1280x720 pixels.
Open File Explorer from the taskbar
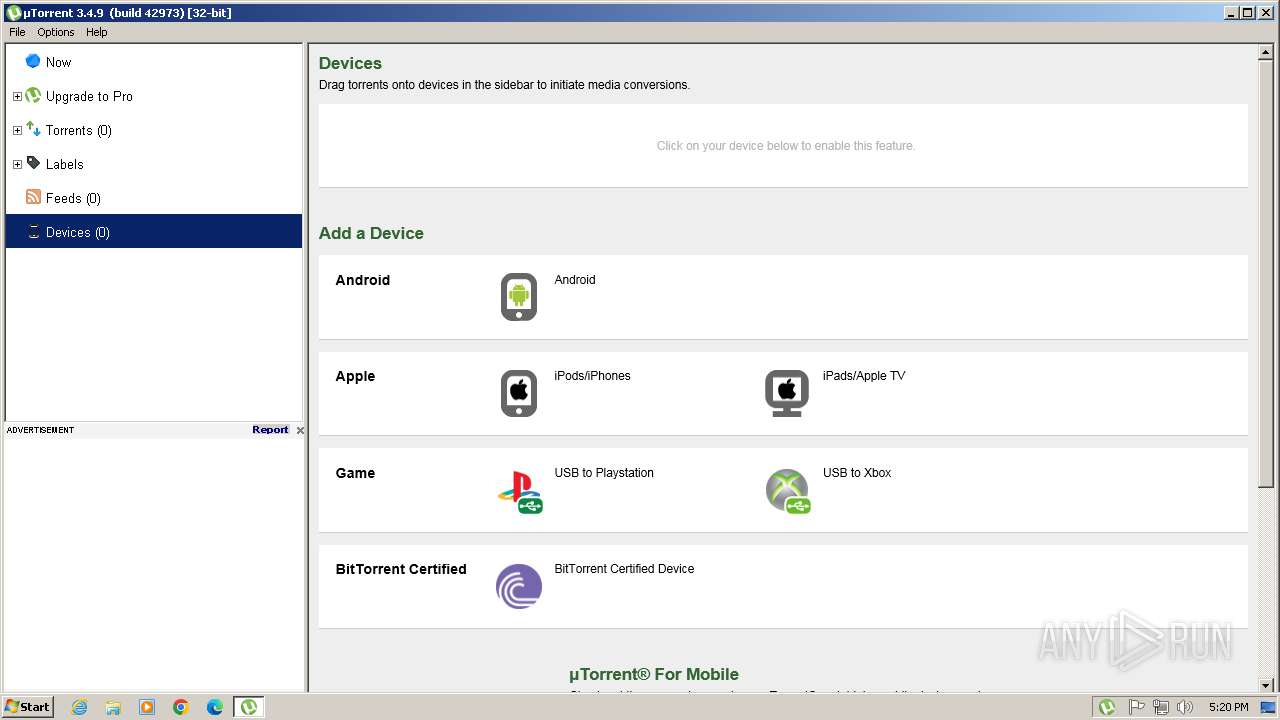113,707
